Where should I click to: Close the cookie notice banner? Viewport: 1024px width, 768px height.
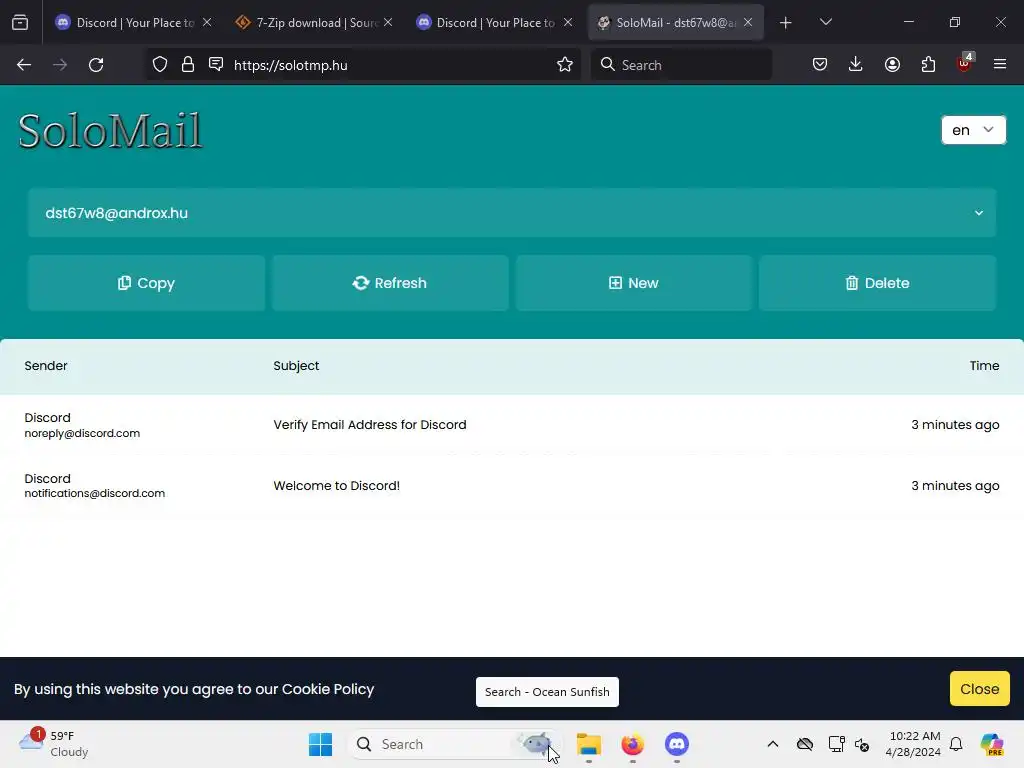coord(980,689)
